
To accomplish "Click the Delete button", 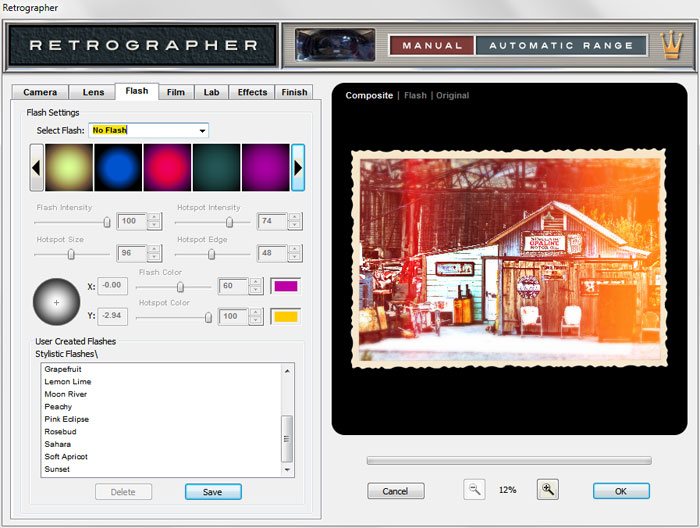I will point(123,492).
